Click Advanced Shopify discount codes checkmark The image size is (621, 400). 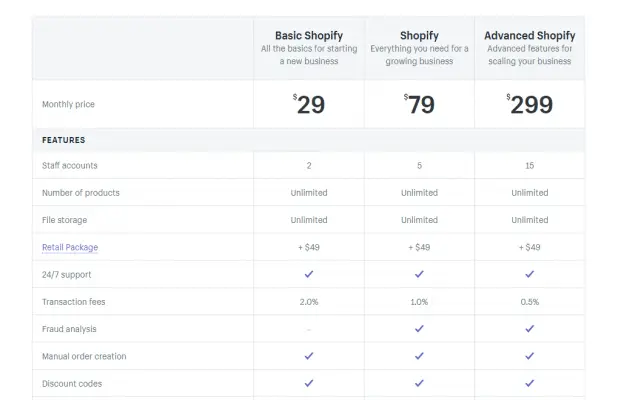coord(530,383)
